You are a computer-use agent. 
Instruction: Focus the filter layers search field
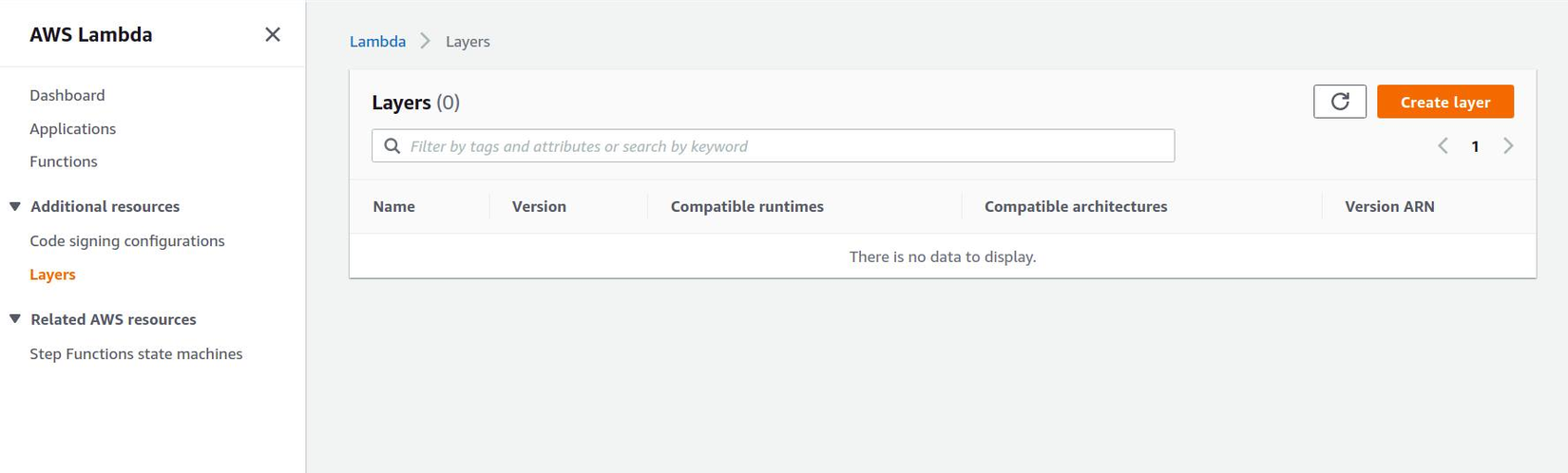(x=789, y=146)
